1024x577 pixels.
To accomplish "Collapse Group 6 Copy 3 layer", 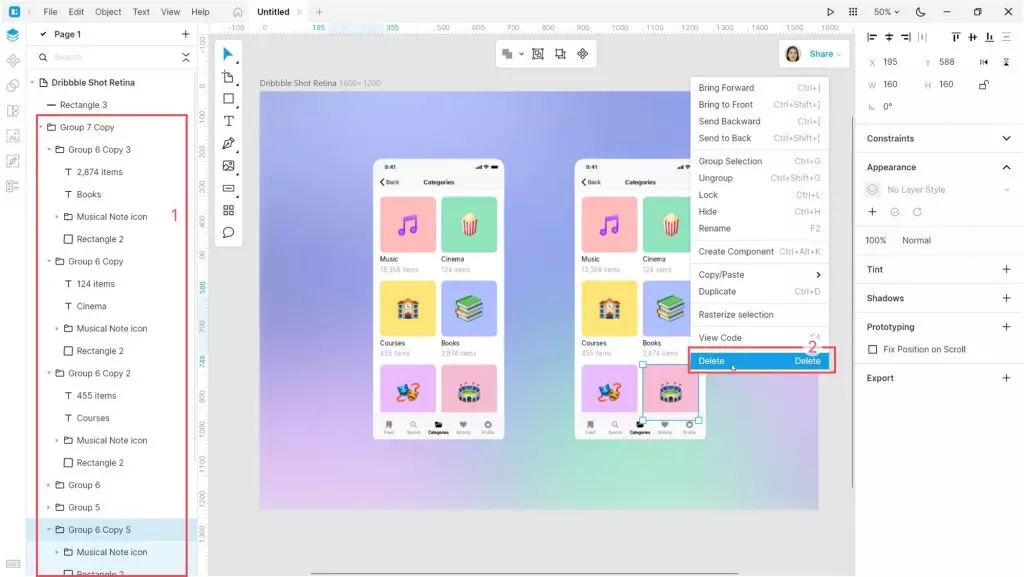I will point(49,149).
